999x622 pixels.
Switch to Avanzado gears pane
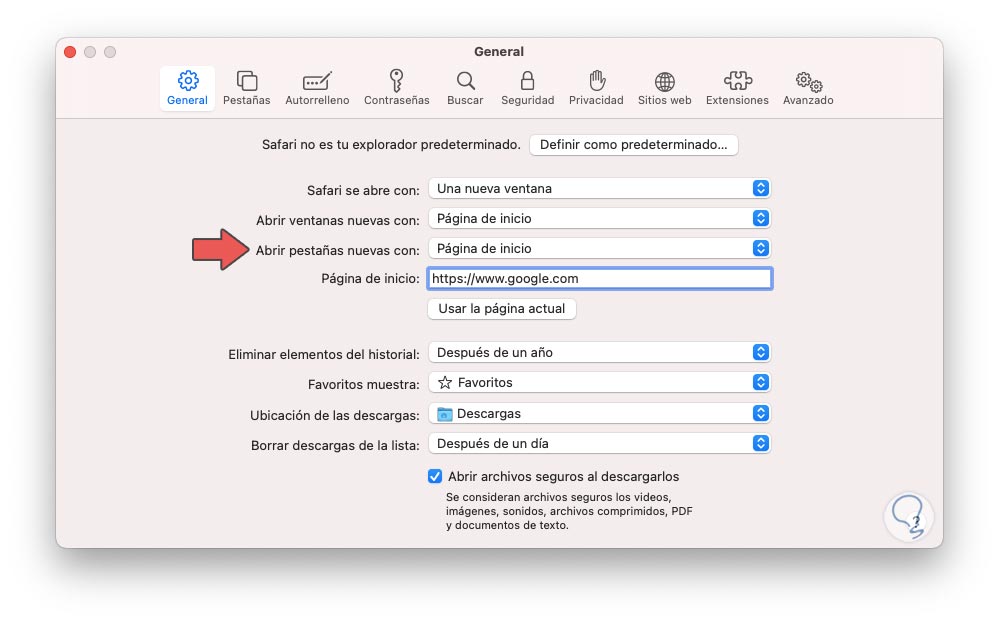(x=808, y=88)
